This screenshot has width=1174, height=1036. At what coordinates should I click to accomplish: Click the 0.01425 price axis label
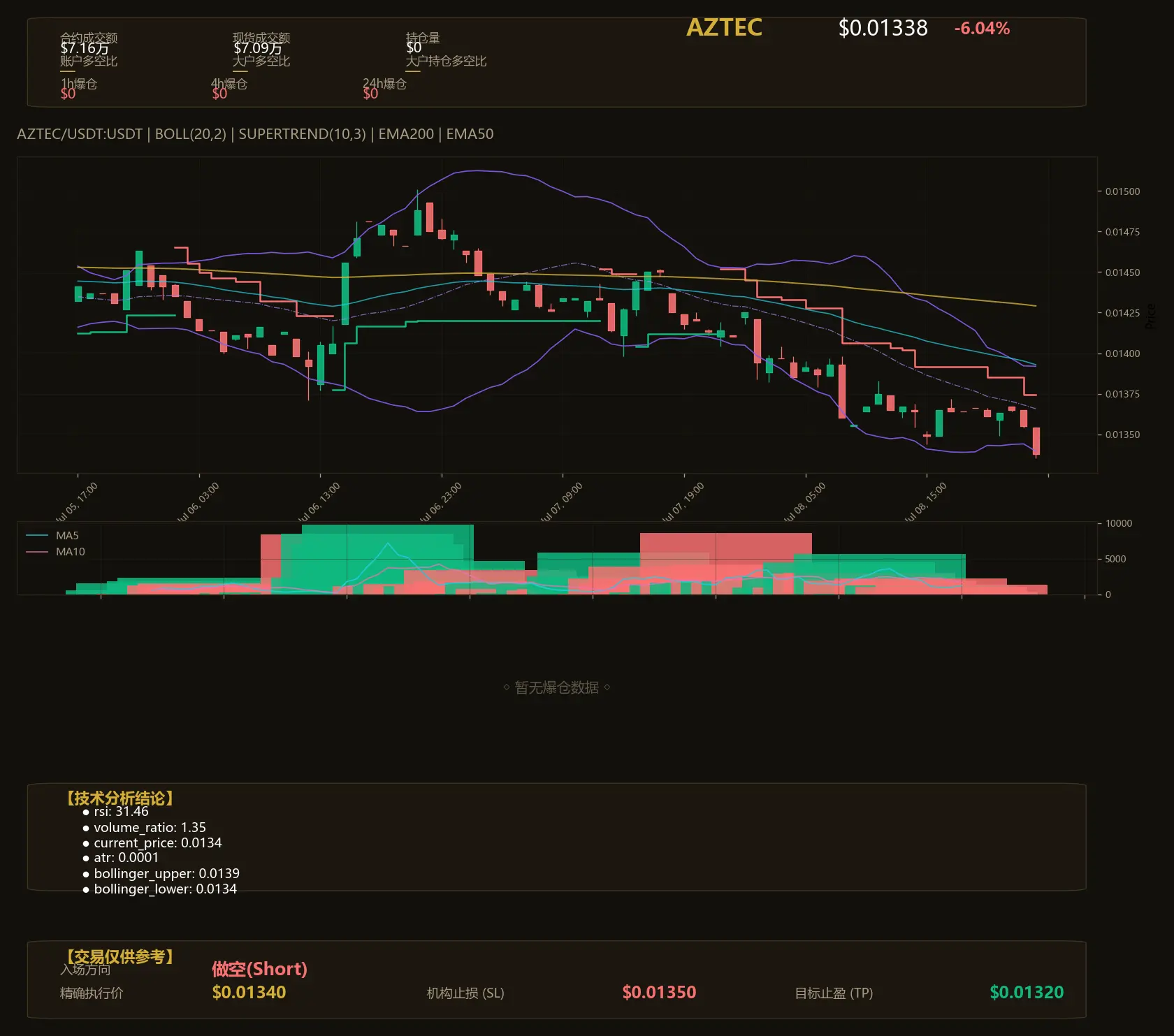click(x=1122, y=313)
